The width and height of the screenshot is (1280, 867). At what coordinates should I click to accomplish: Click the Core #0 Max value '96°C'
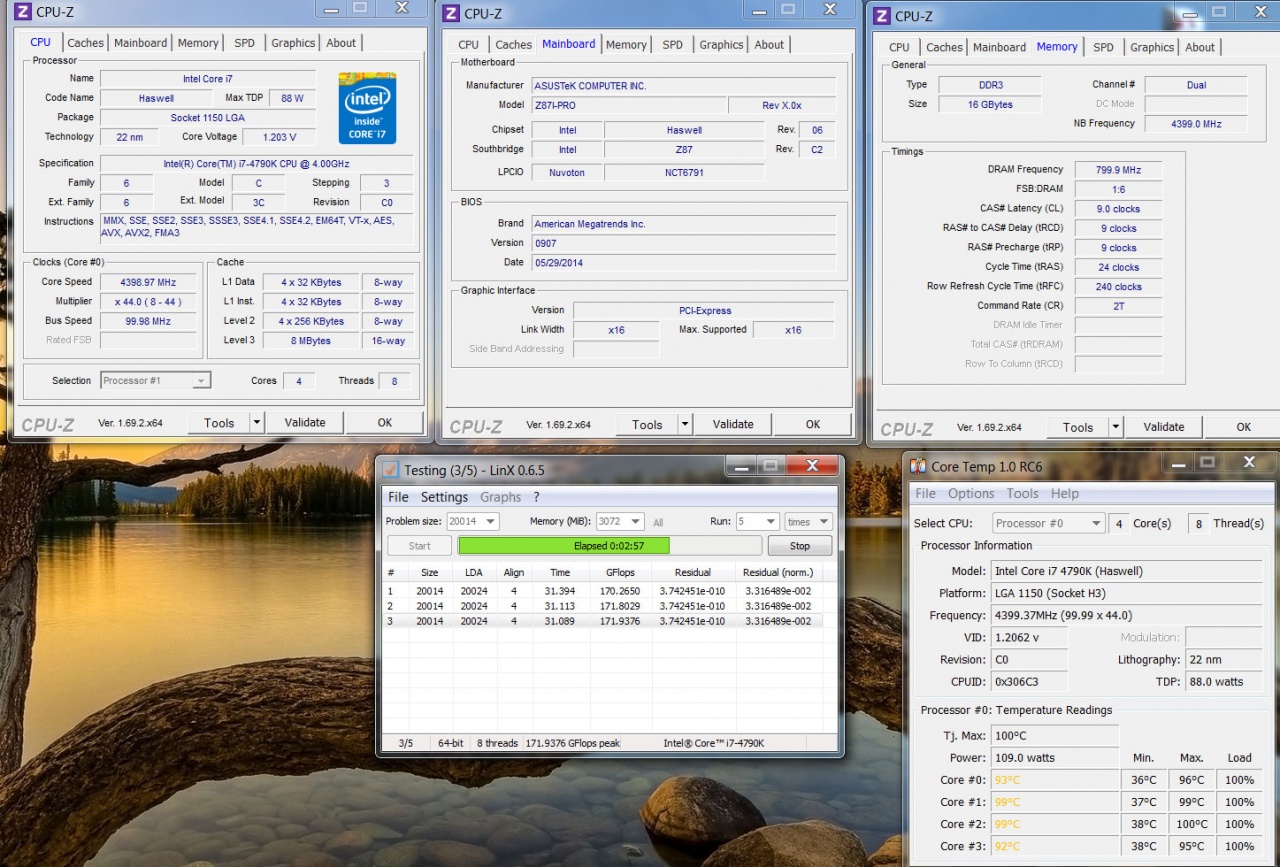[x=1191, y=780]
